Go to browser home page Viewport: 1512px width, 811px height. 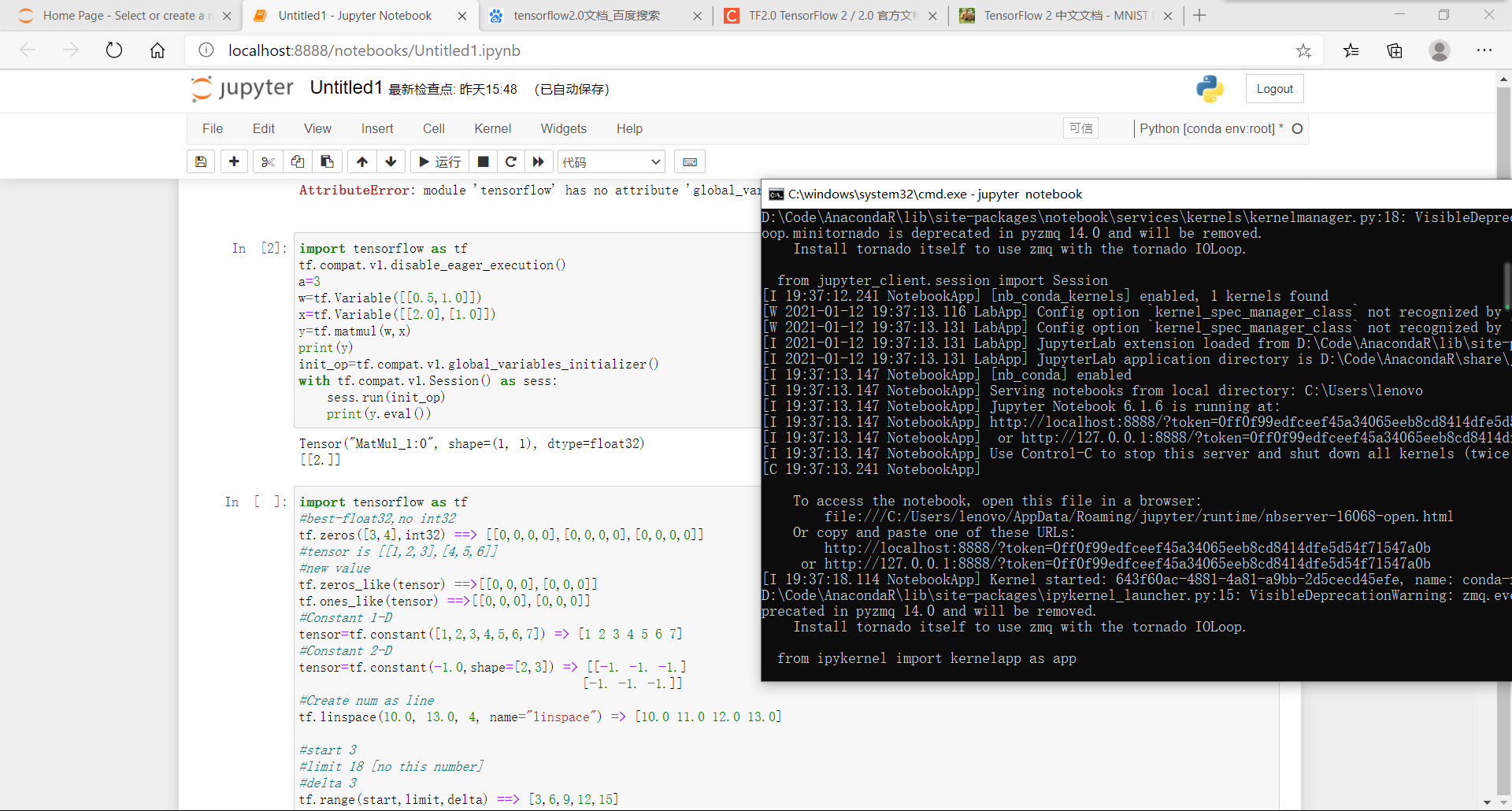click(157, 50)
